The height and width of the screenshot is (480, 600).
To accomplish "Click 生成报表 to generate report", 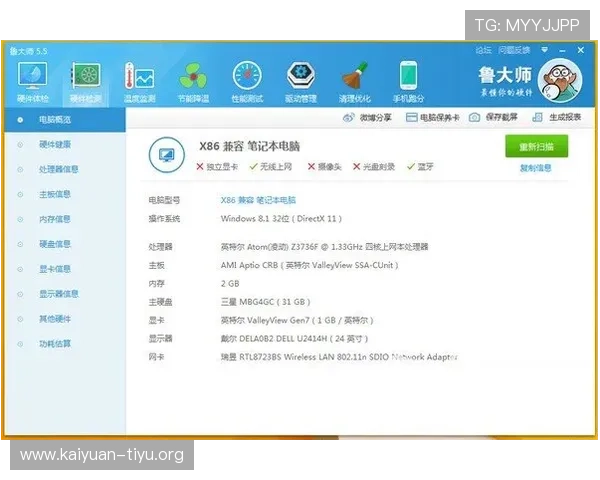I will tap(557, 117).
